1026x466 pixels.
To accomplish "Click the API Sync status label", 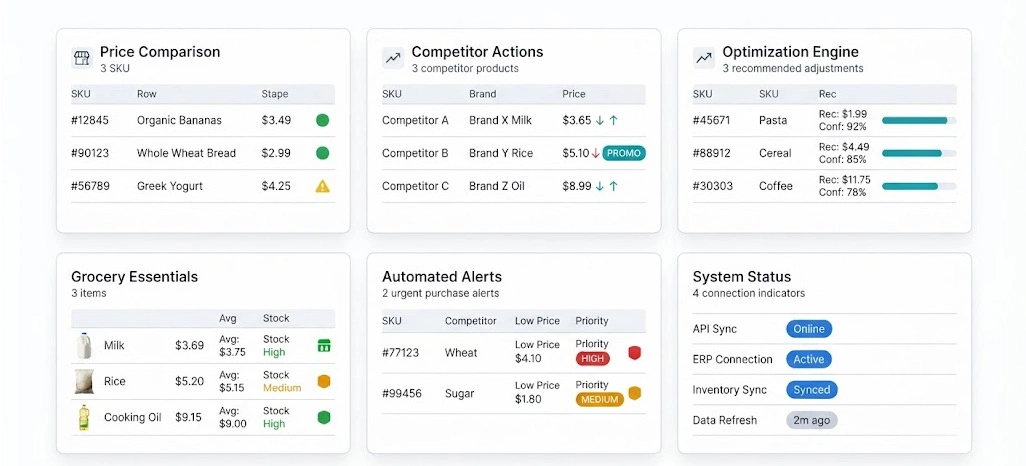I will click(717, 329).
